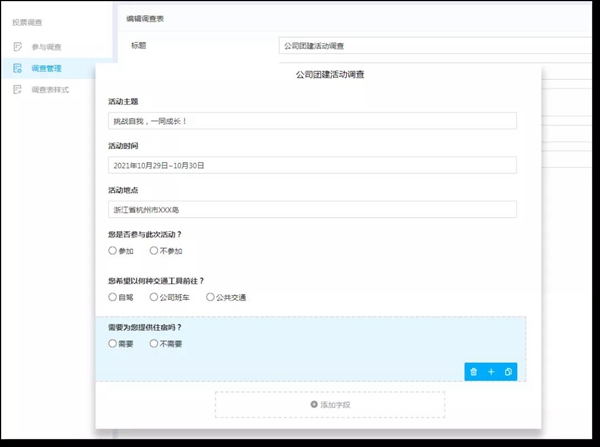Click the 活动主题 text field
Image resolution: width=600 pixels, height=447 pixels.
click(x=312, y=121)
